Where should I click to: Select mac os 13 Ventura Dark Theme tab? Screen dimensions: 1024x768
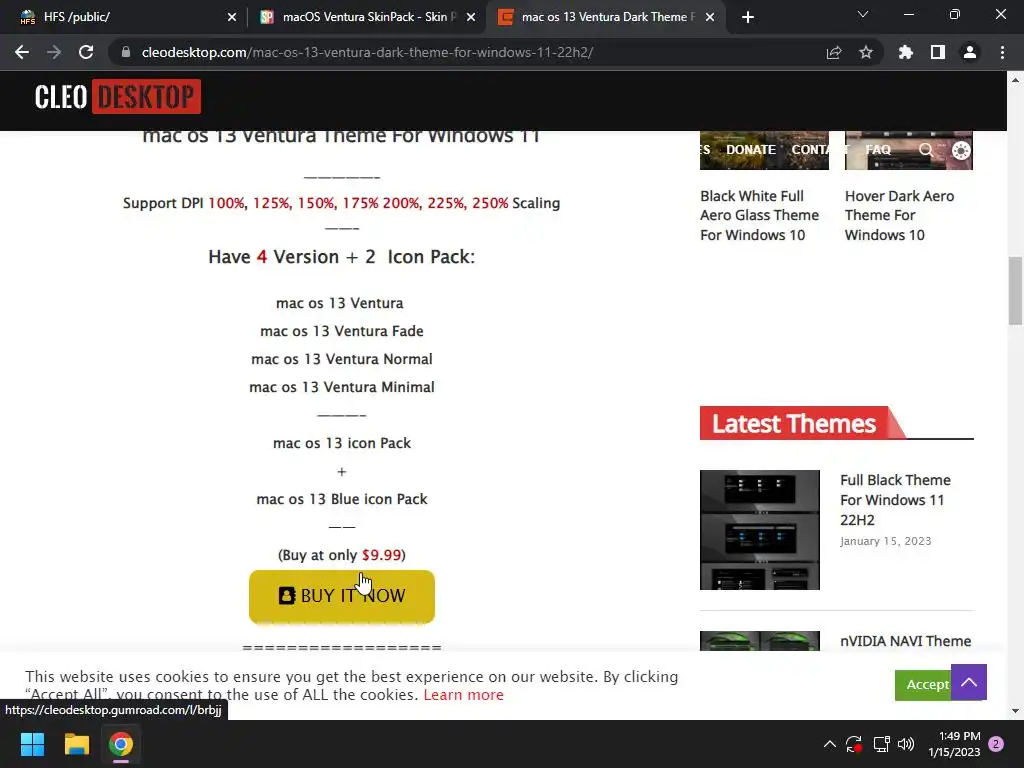[x=606, y=17]
